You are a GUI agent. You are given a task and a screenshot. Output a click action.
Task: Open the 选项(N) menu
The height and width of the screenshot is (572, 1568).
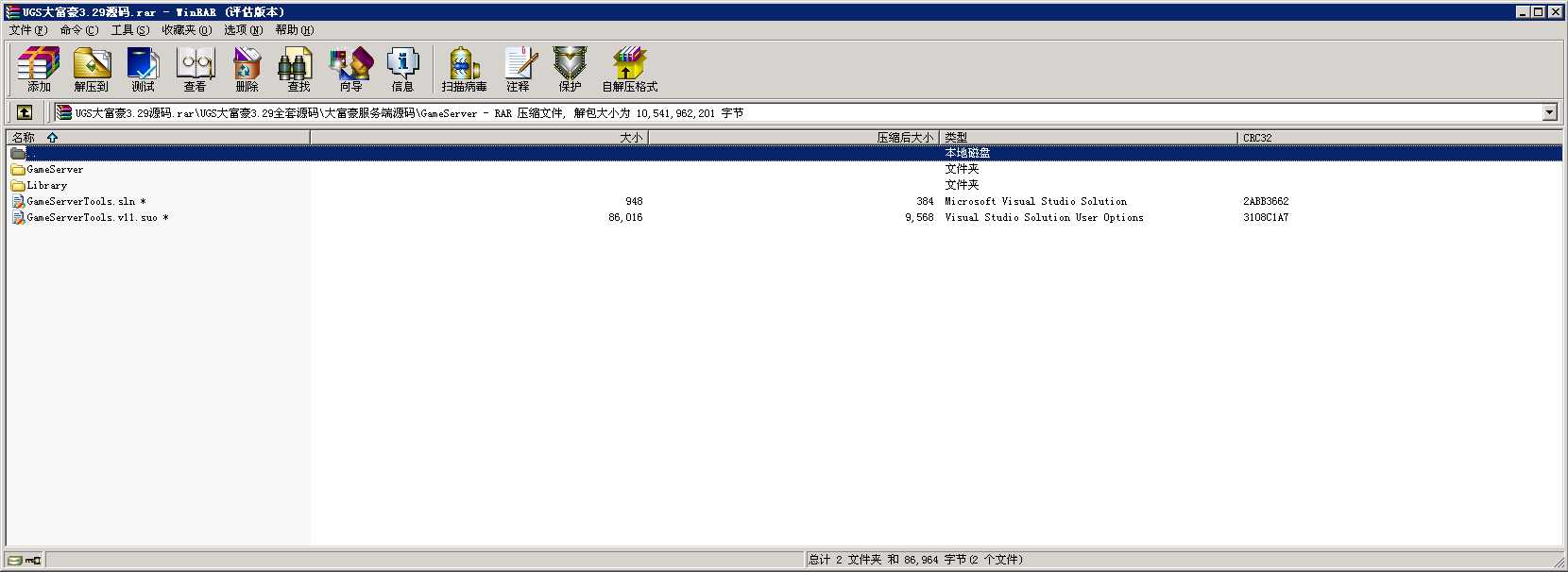[x=244, y=30]
